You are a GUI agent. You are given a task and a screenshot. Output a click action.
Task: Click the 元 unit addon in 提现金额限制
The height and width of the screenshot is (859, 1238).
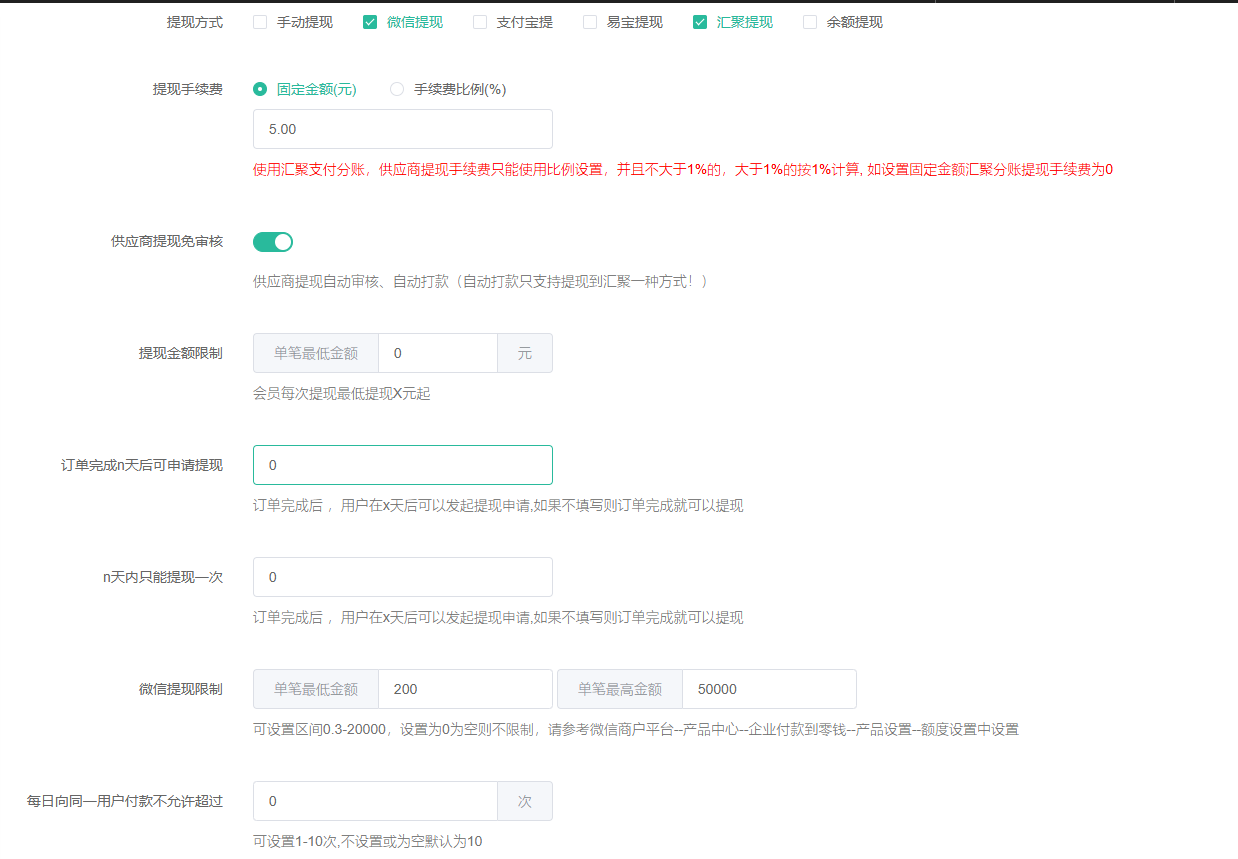click(x=525, y=353)
